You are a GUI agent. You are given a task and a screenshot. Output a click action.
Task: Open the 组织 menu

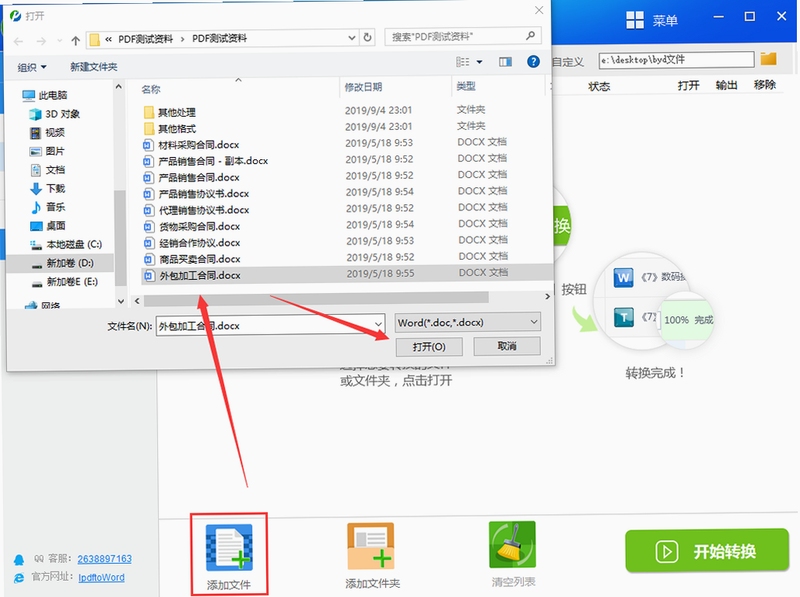tap(32, 67)
